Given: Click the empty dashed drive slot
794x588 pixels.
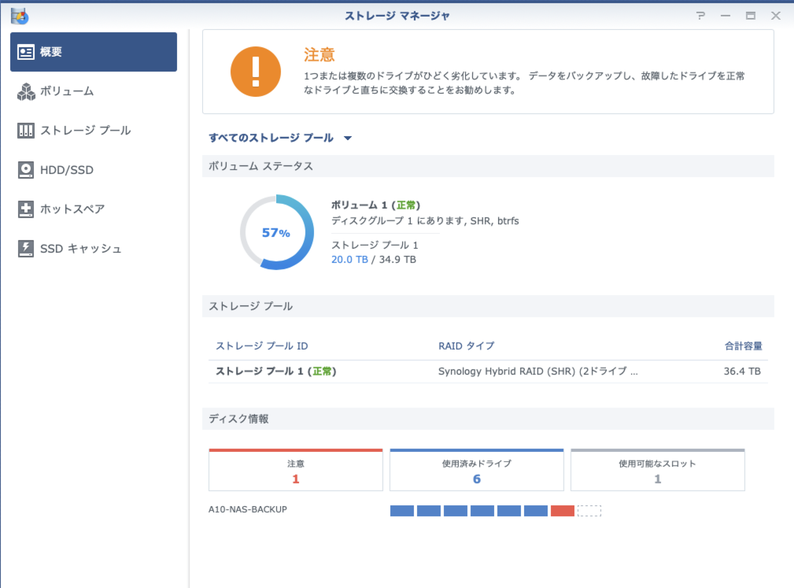Looking at the screenshot, I should pos(589,510).
